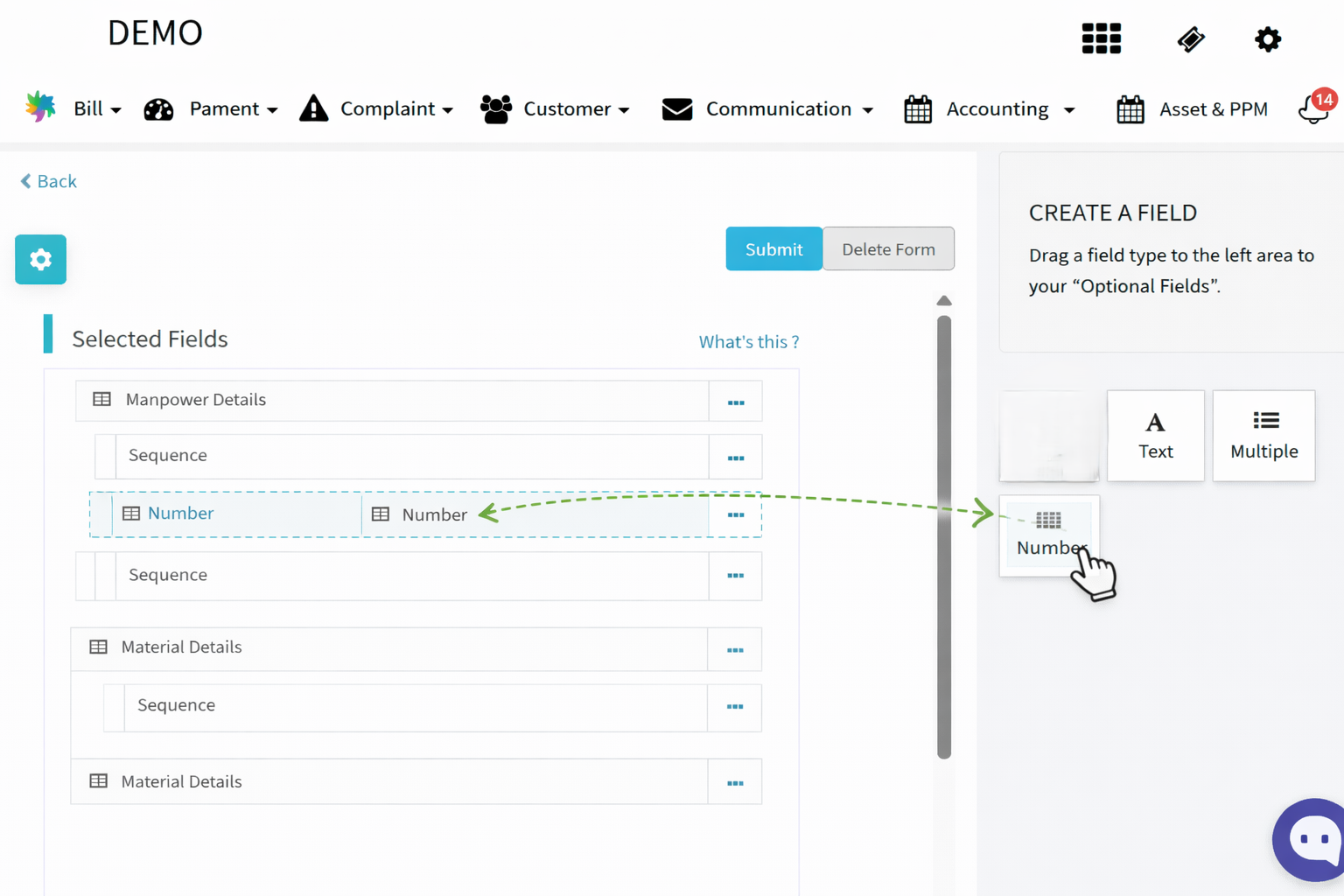Open settings gear in top right corner
Image resolution: width=1344 pixels, height=896 pixels.
coord(1267,39)
